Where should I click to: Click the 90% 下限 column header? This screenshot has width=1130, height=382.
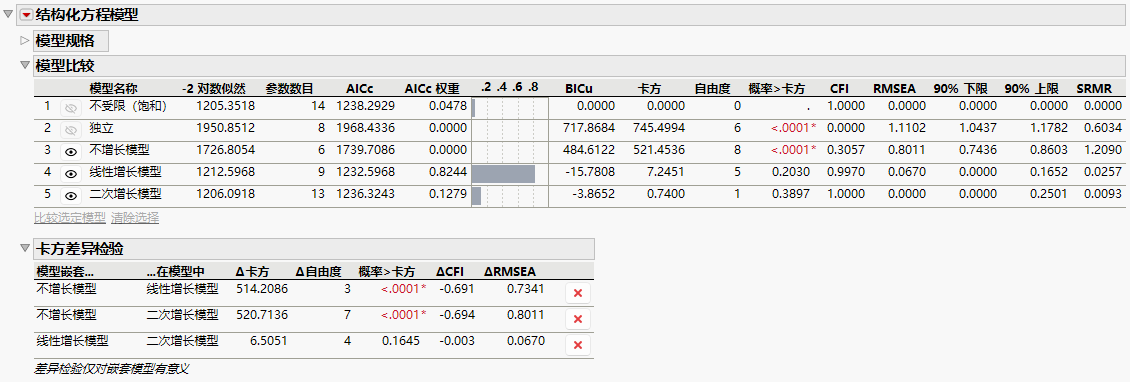(961, 89)
